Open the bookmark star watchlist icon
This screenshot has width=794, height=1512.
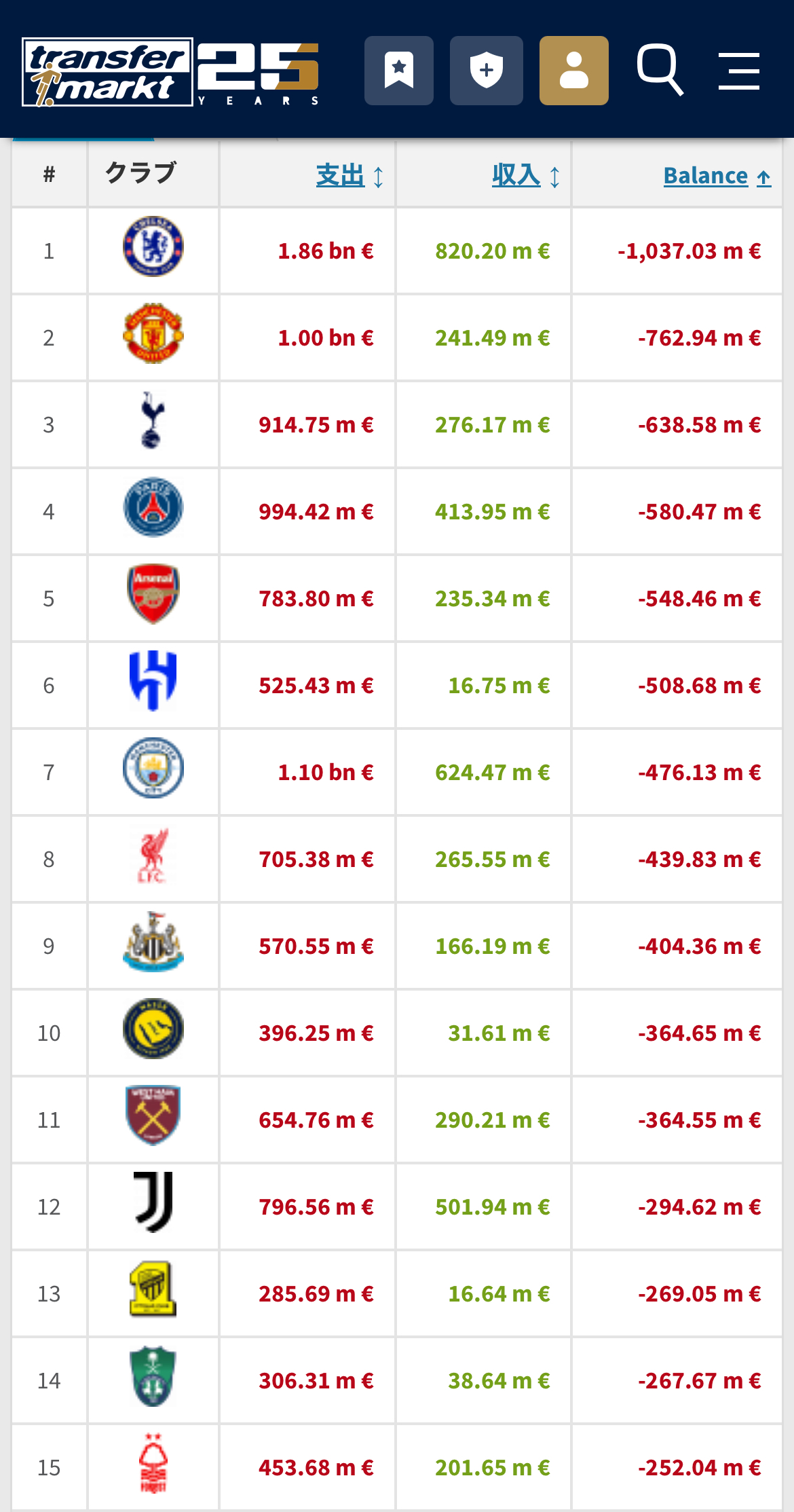[399, 71]
